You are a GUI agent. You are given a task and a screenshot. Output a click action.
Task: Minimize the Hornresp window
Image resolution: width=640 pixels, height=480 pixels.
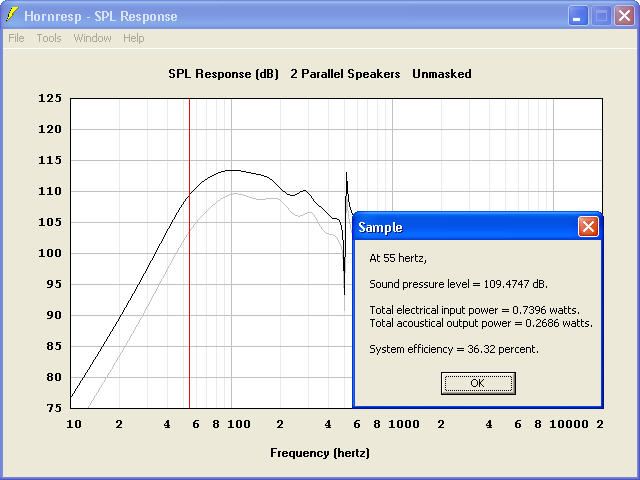(578, 16)
